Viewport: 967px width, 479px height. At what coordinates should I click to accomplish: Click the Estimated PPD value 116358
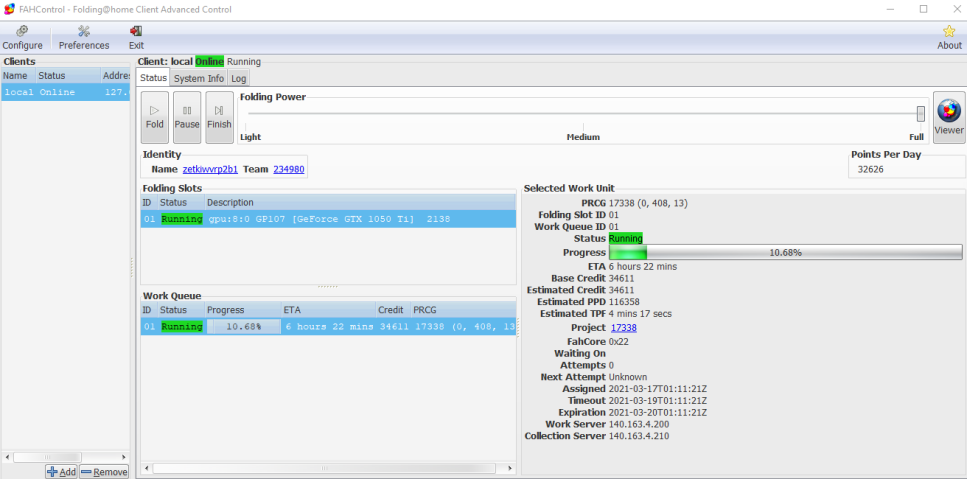click(624, 302)
